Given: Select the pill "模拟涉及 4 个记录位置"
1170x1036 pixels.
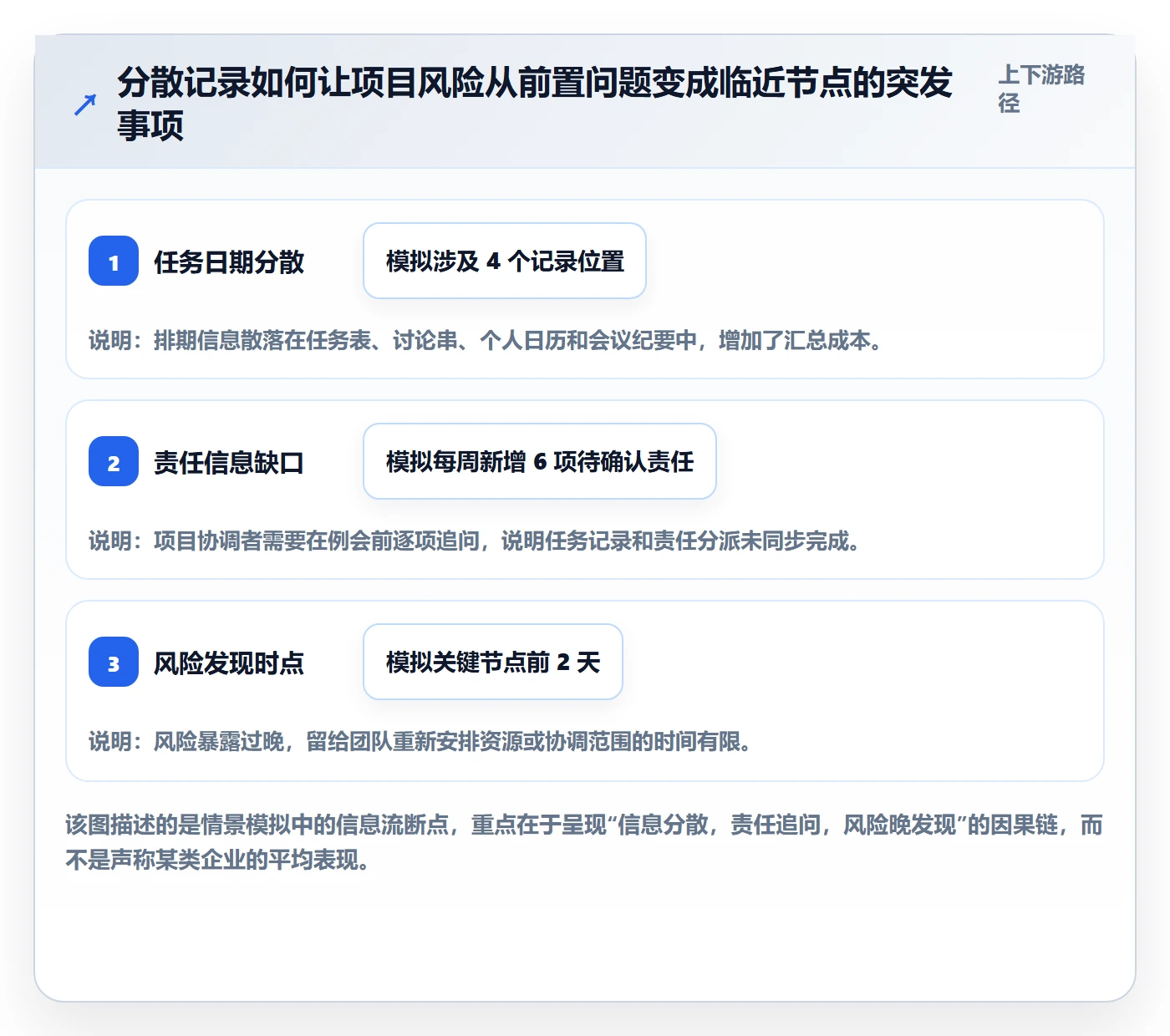Looking at the screenshot, I should (x=505, y=262).
